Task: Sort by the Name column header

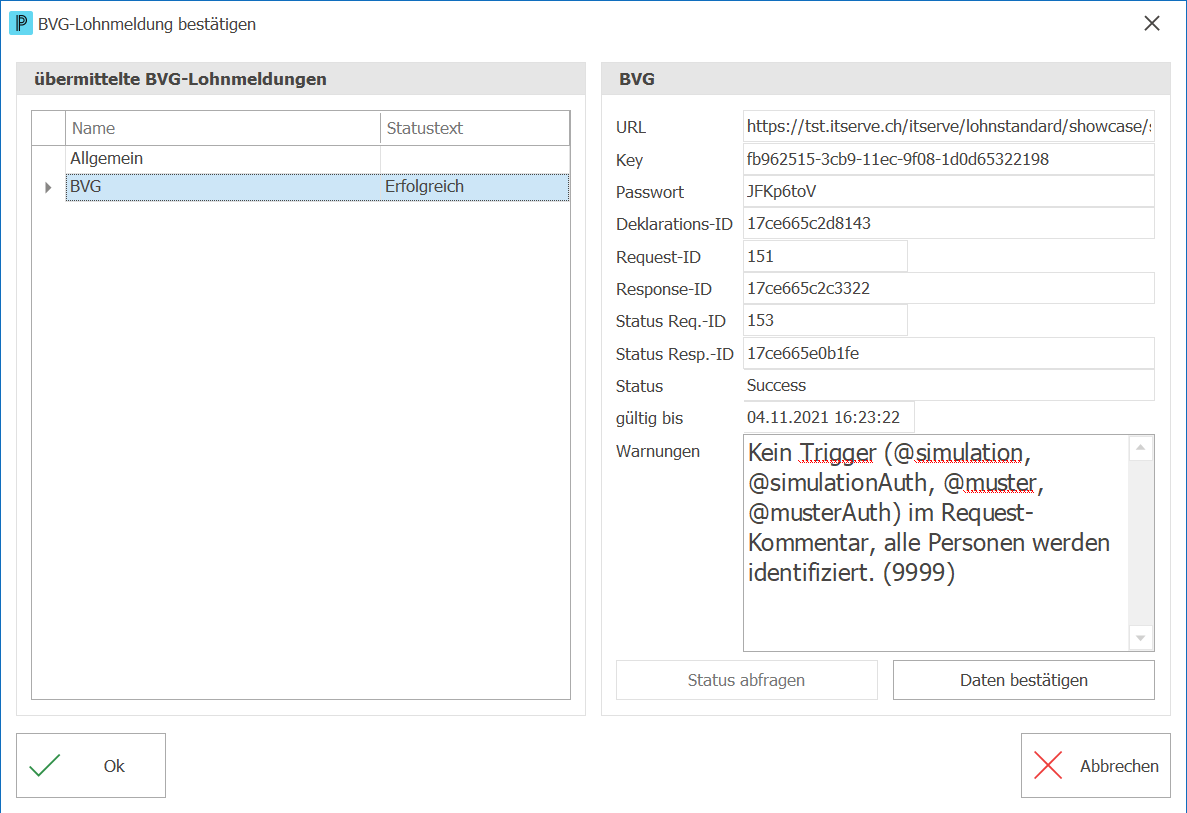Action: pyautogui.click(x=223, y=128)
